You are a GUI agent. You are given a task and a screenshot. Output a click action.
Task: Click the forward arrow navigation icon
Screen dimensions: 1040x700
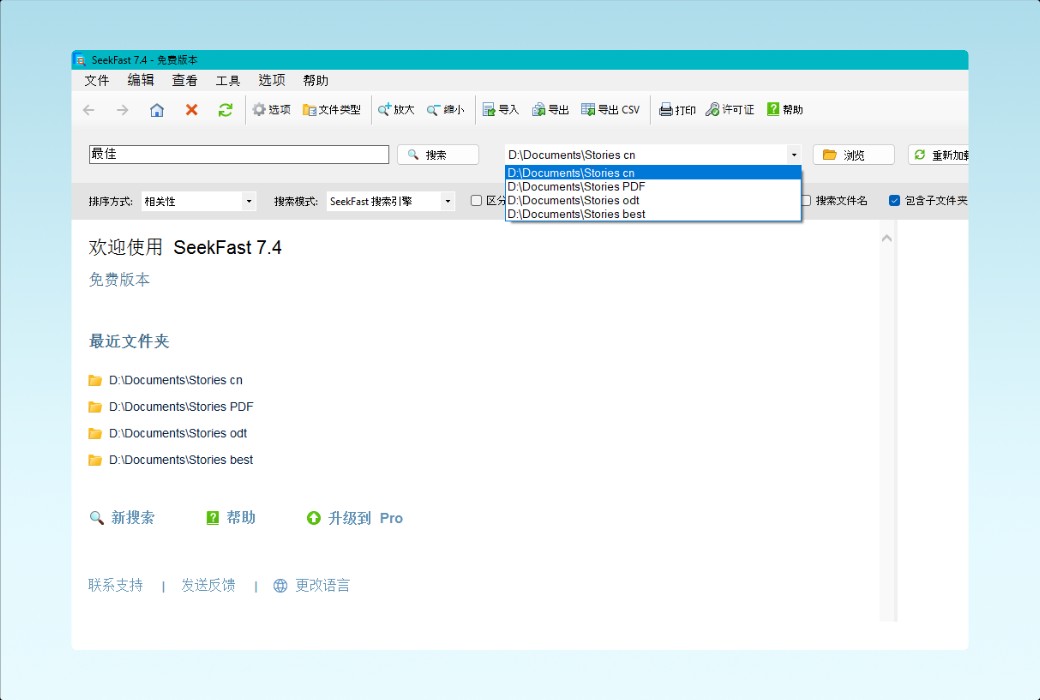pos(123,110)
